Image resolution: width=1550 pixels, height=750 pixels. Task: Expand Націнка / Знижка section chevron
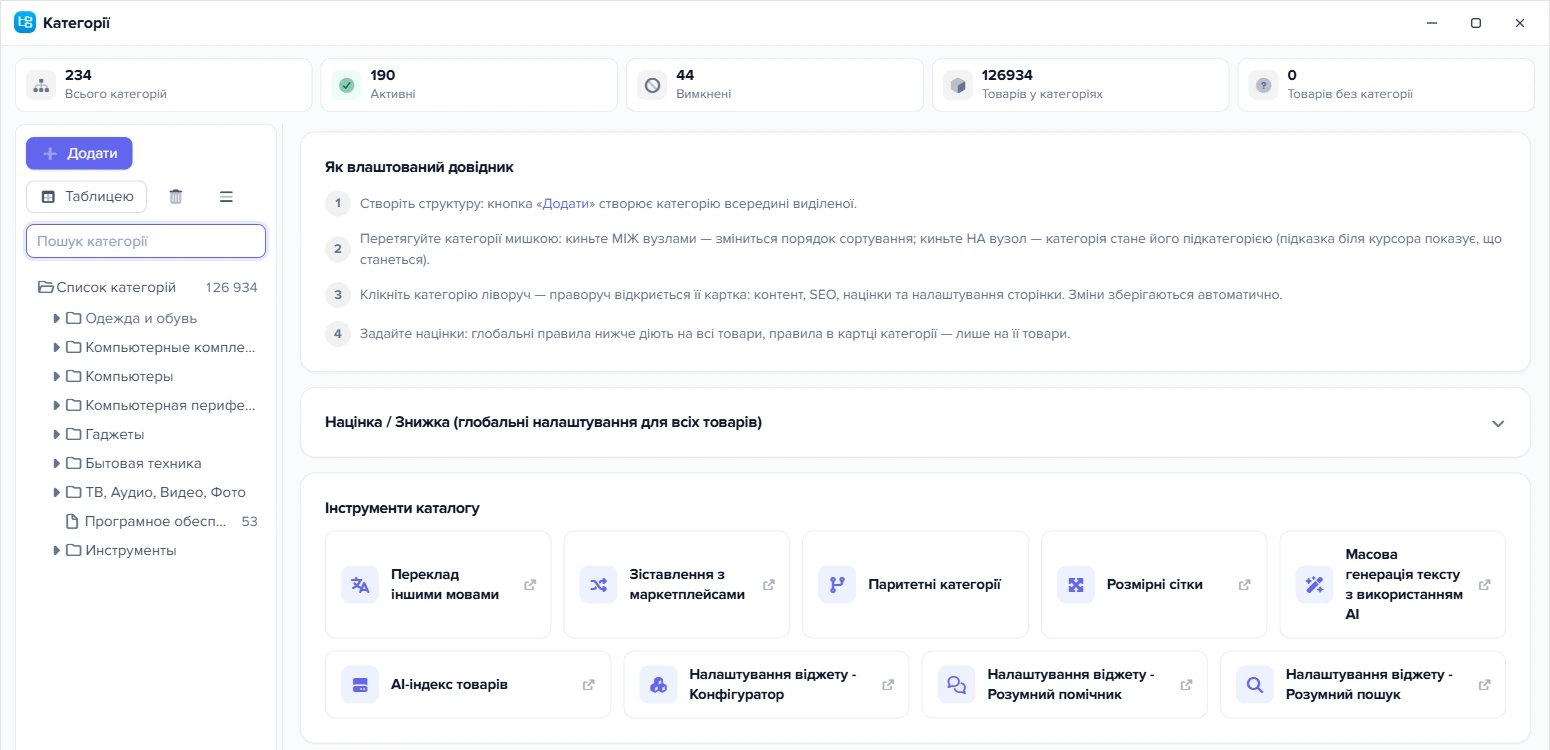click(1498, 423)
